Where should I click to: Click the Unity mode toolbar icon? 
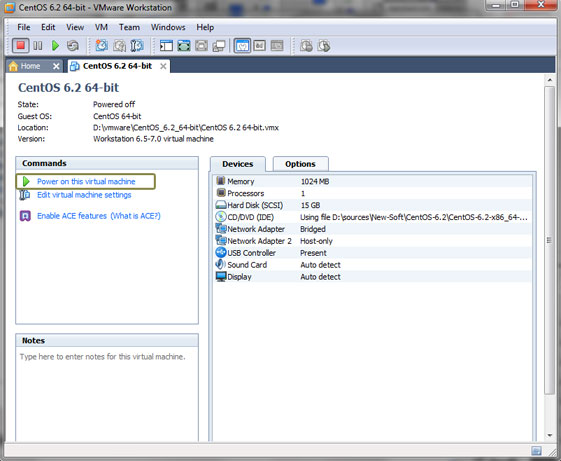[219, 45]
